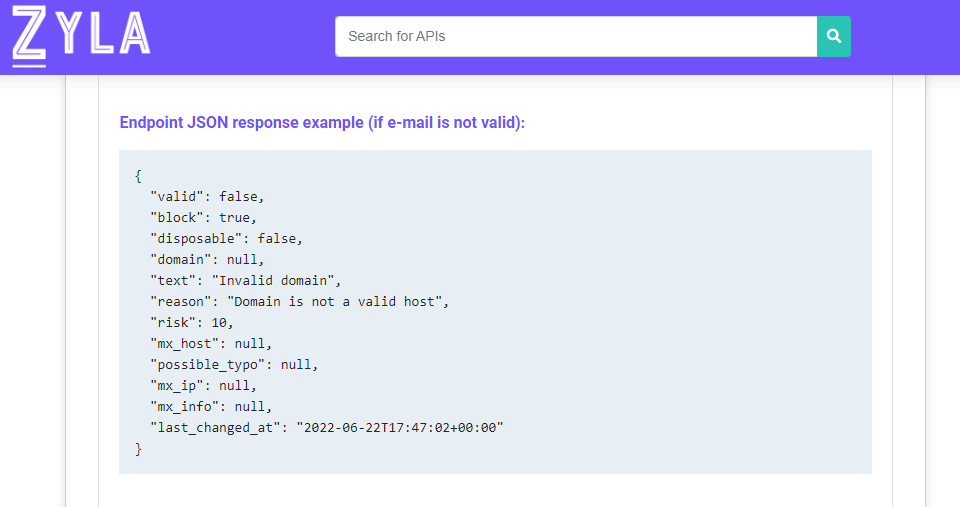Image resolution: width=960 pixels, height=507 pixels.
Task: Click the "risk": 10 line
Action: click(x=192, y=323)
